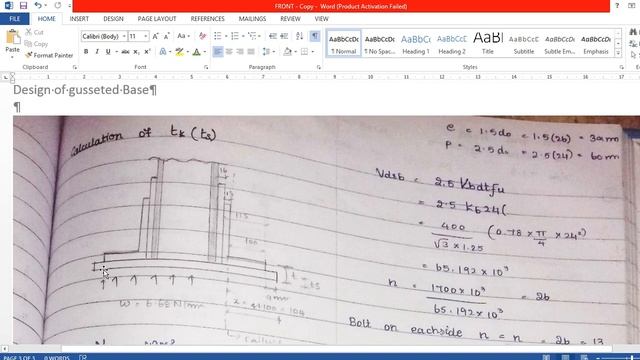Image resolution: width=640 pixels, height=360 pixels.
Task: Toggle show paragraph marks
Action: click(315, 36)
